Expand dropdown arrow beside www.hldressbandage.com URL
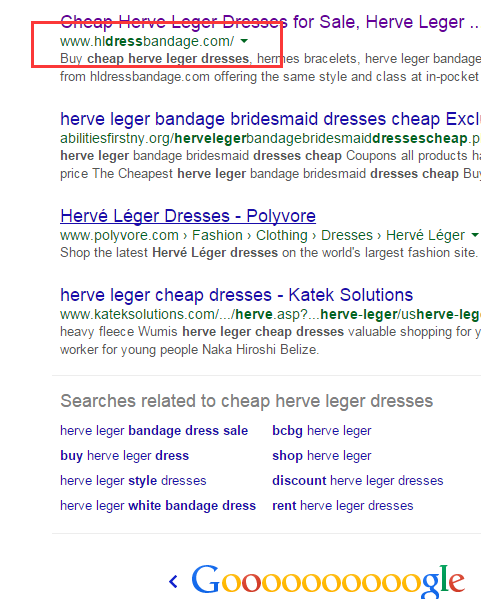This screenshot has height=599, width=481. (244, 41)
